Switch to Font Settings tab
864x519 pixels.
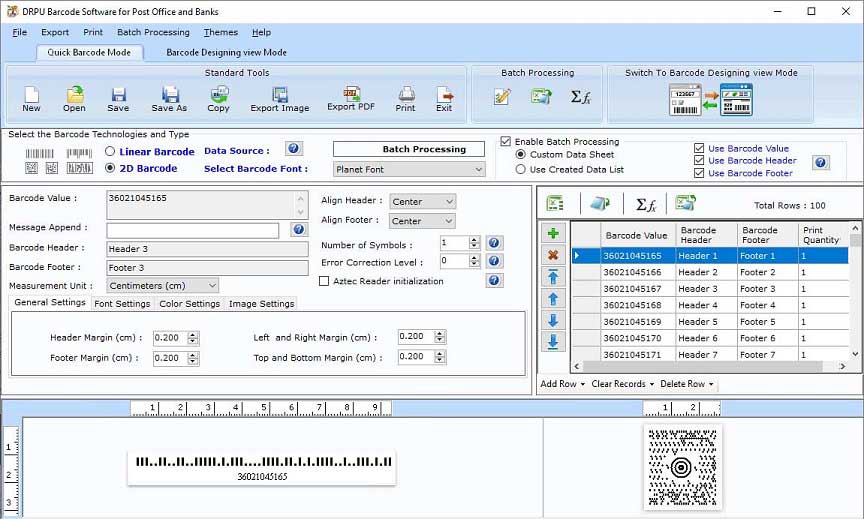tap(122, 303)
